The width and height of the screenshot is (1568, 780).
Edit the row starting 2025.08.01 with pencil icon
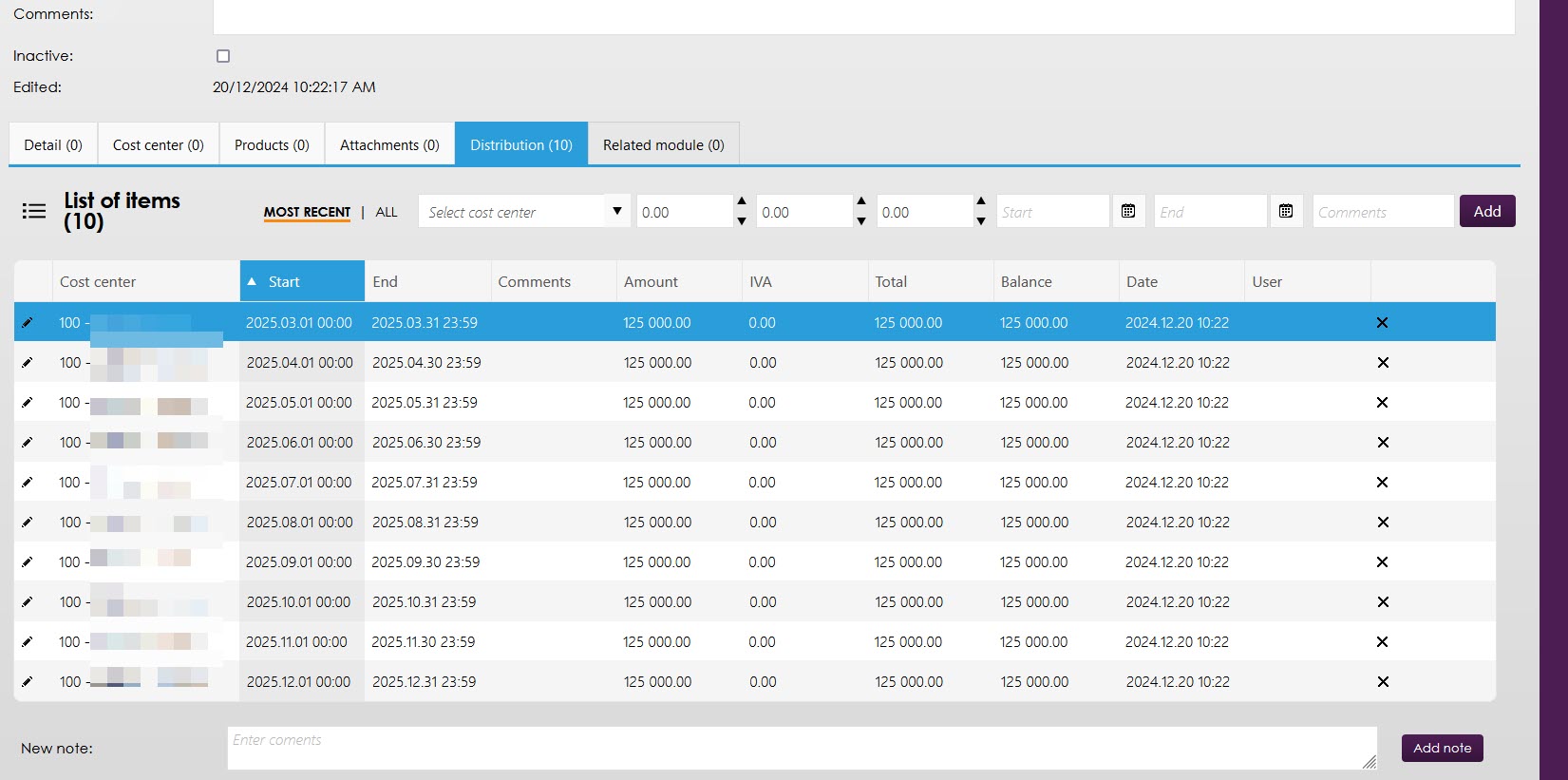(27, 523)
